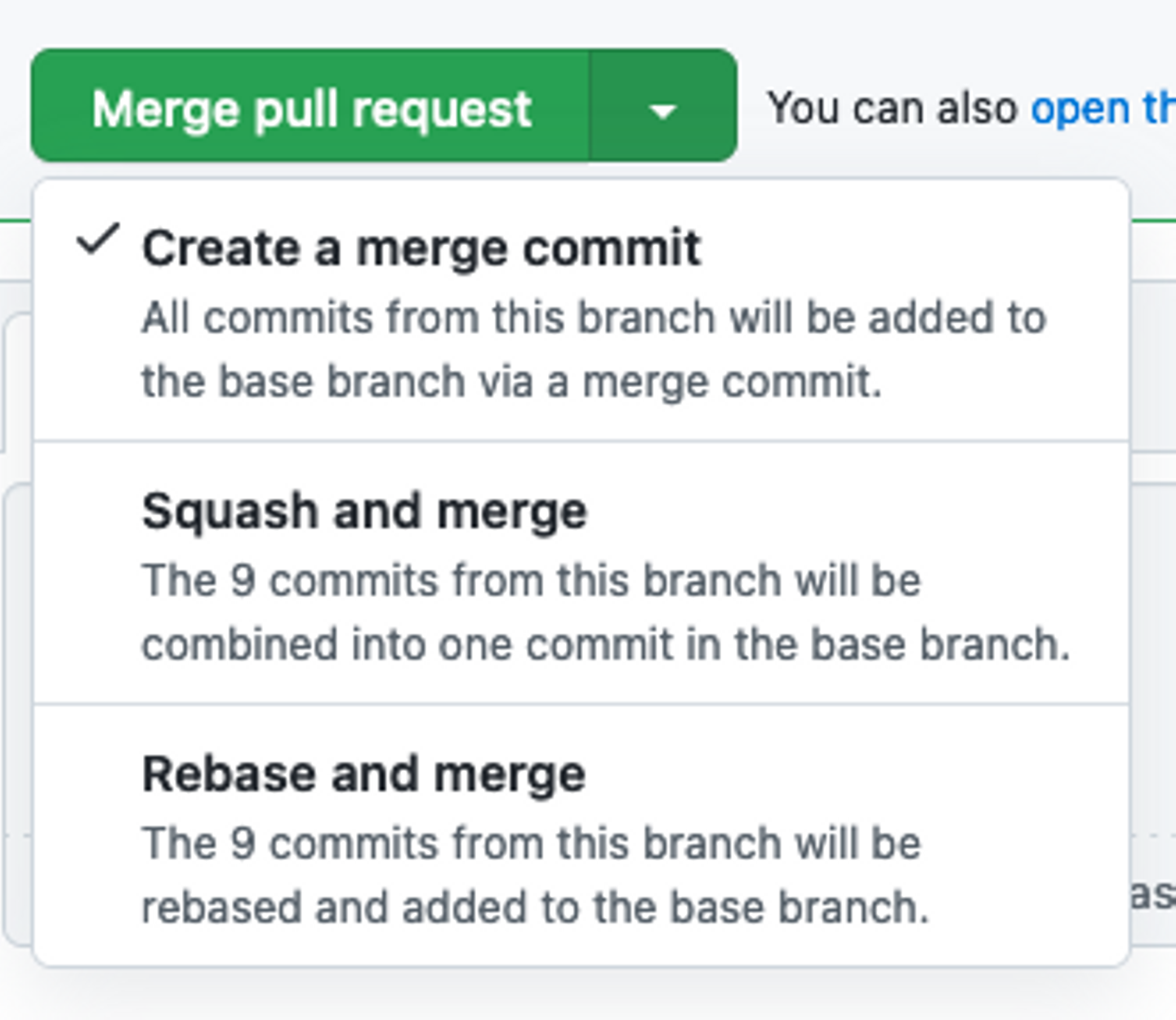Screen dimensions: 1176x1020
Task: Follow the blue "open" link
Action: pos(1080,108)
